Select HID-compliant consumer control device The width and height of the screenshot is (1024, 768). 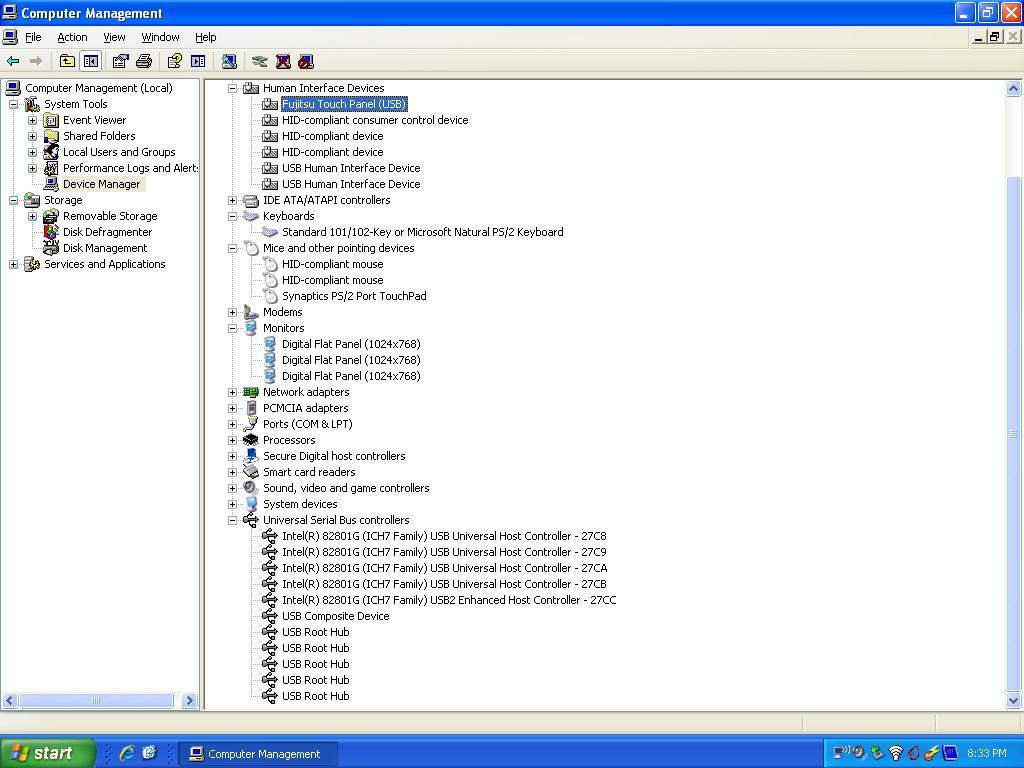tap(375, 120)
